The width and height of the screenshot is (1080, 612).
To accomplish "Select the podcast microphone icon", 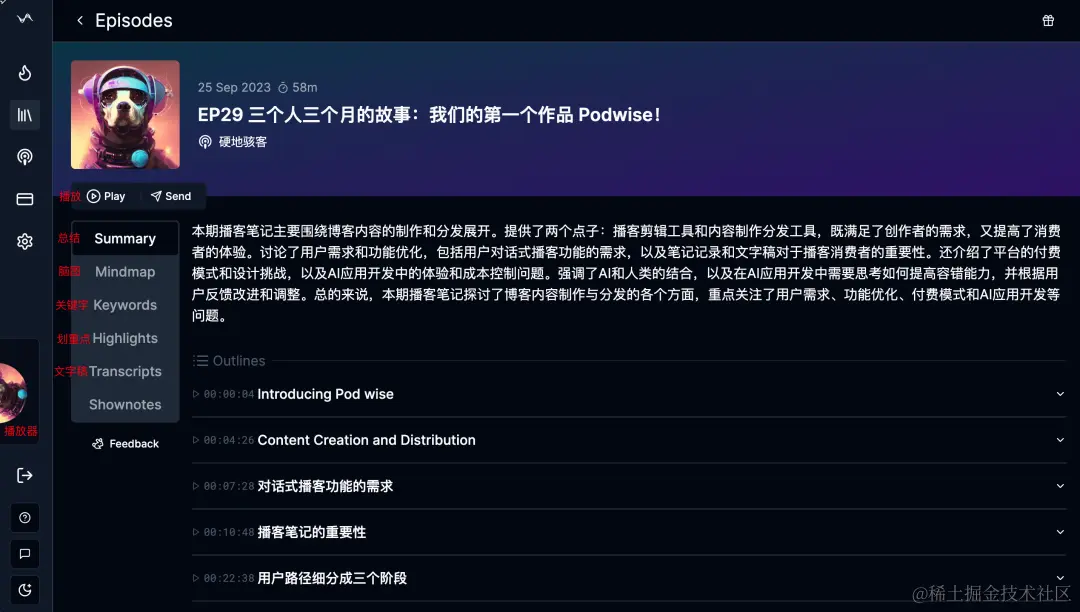I will point(24,157).
